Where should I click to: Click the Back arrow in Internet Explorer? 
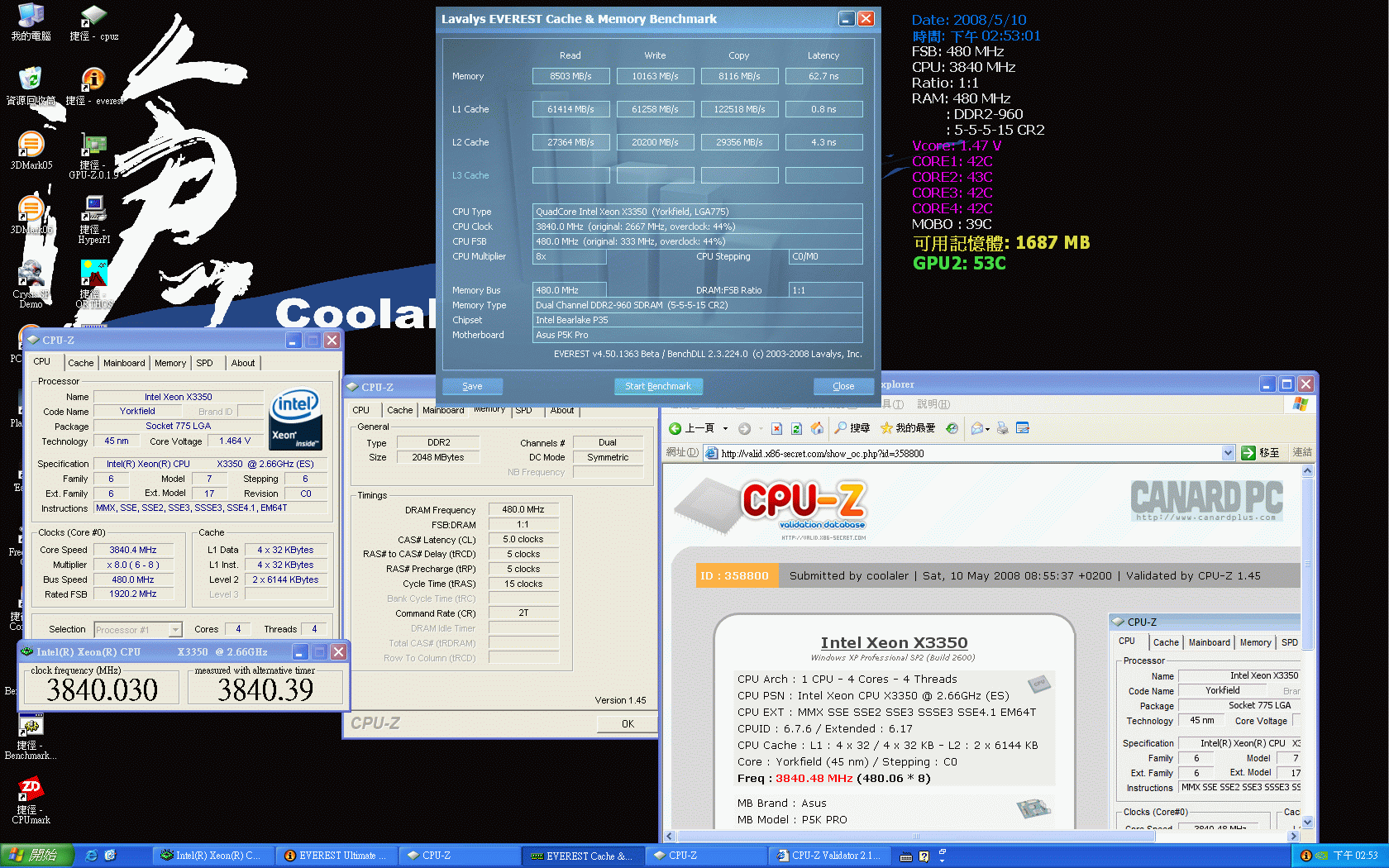click(692, 428)
